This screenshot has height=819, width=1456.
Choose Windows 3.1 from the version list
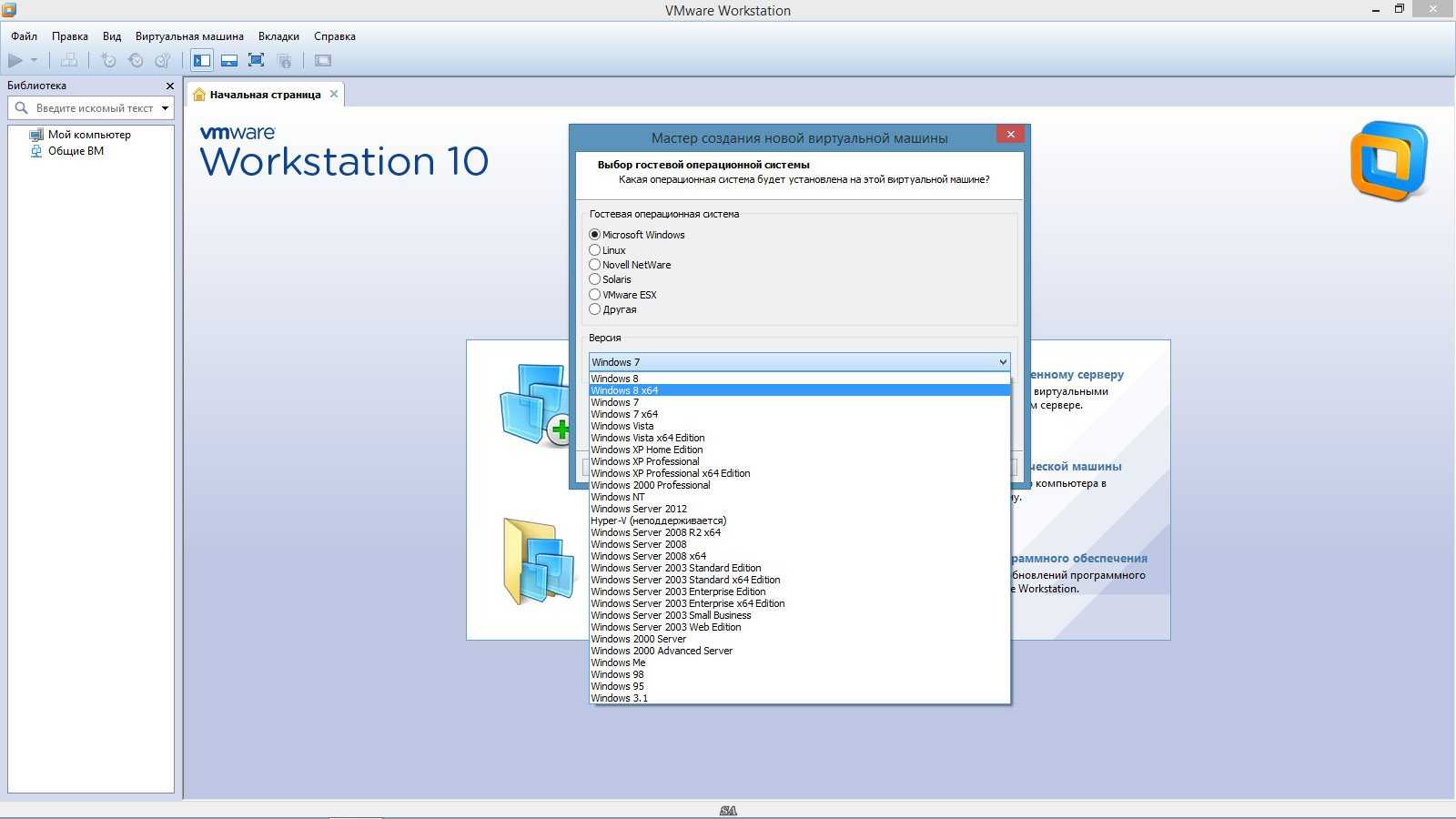799,698
